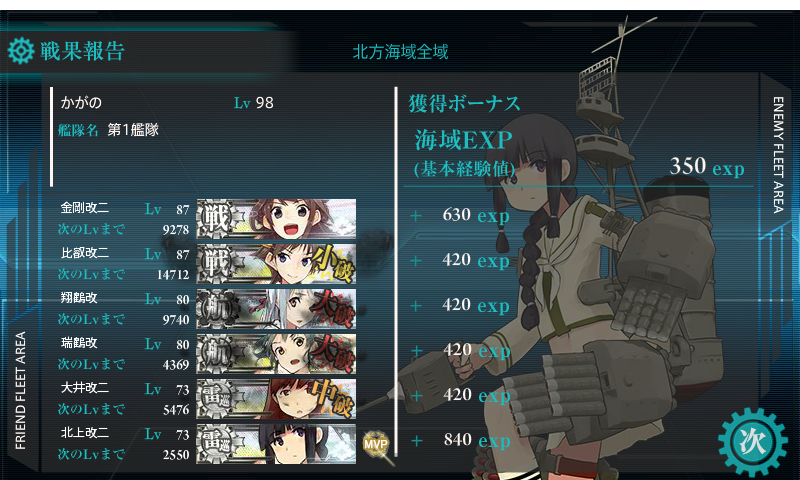Click the admiral name かがの

81,103
